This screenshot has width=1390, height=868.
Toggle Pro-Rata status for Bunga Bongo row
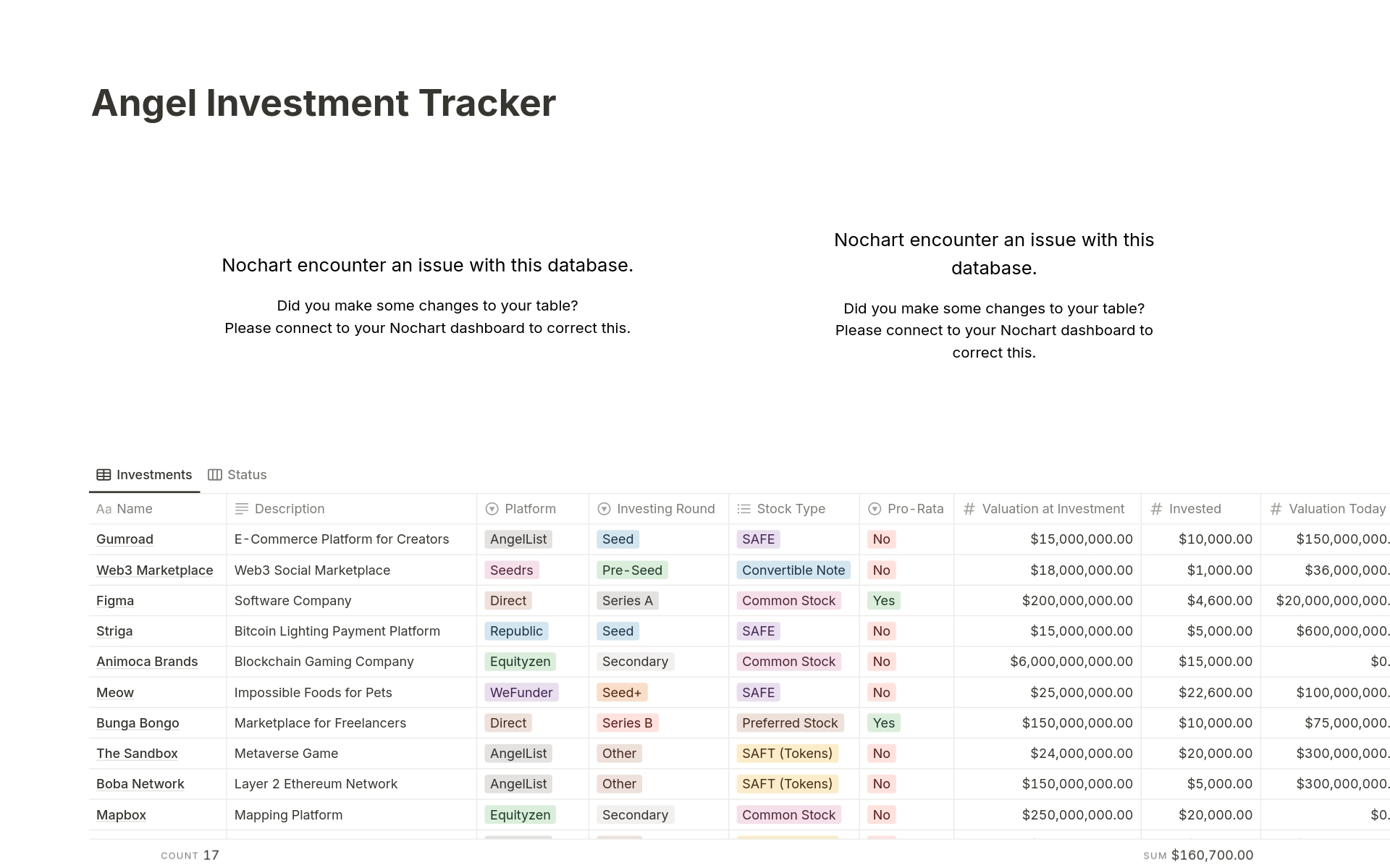point(883,722)
